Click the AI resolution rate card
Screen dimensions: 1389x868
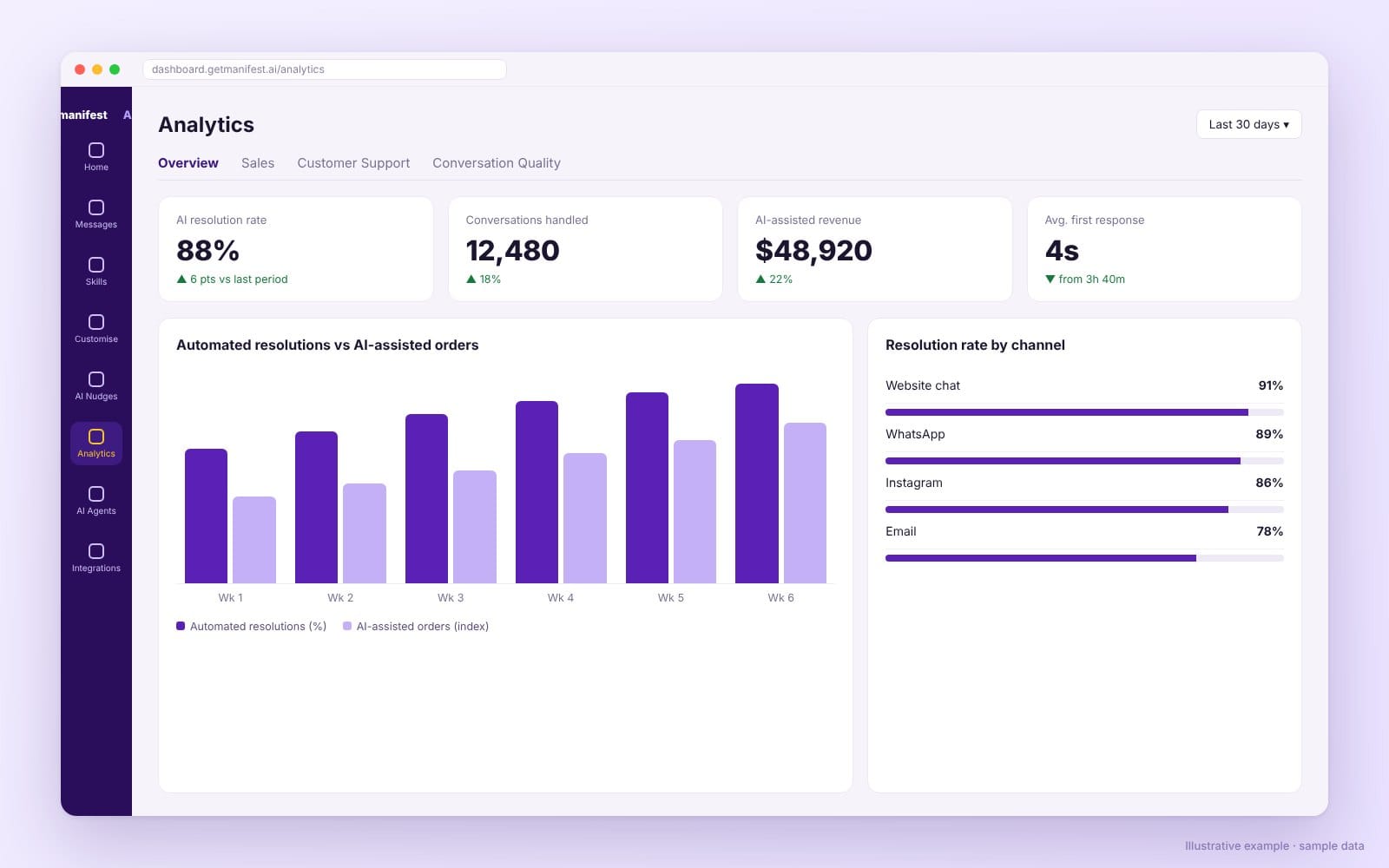[296, 249]
